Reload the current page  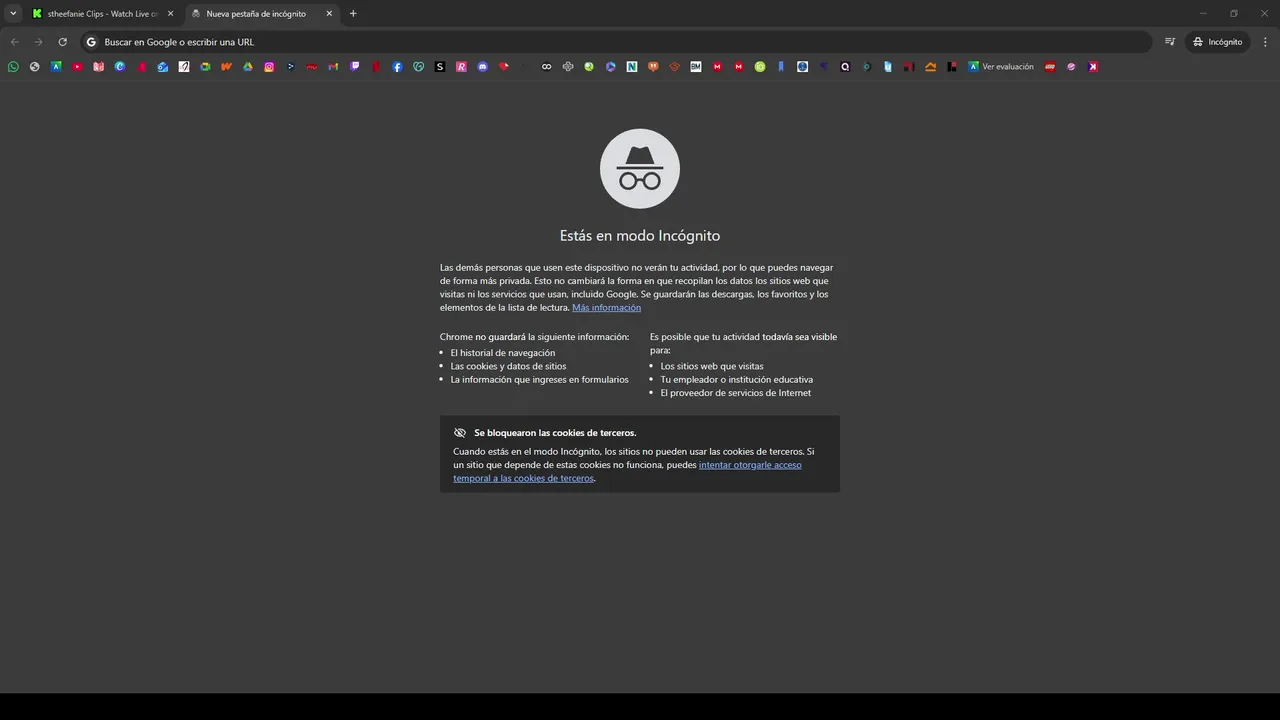(62, 42)
